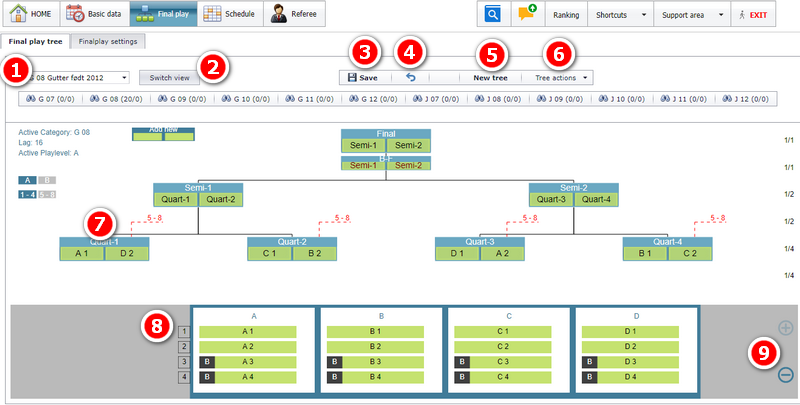This screenshot has height=405, width=800.
Task: Select category J 09 (0/0)
Action: pyautogui.click(x=560, y=98)
